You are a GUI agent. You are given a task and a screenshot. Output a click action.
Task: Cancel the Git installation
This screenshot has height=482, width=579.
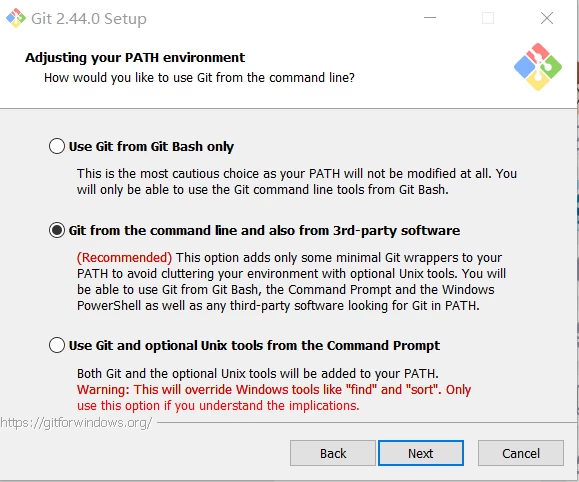[521, 453]
